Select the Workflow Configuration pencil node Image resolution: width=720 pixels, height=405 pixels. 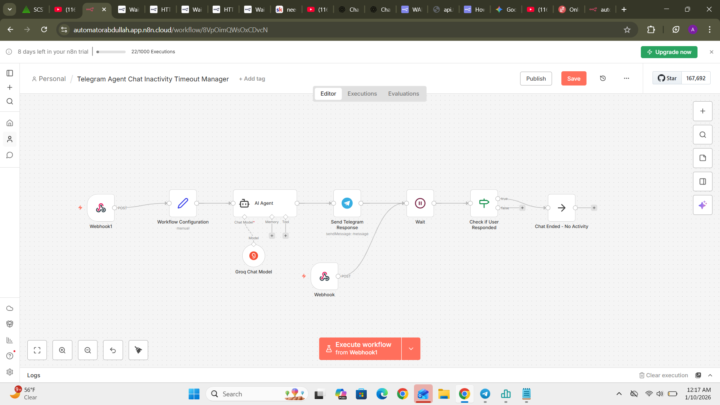183,203
